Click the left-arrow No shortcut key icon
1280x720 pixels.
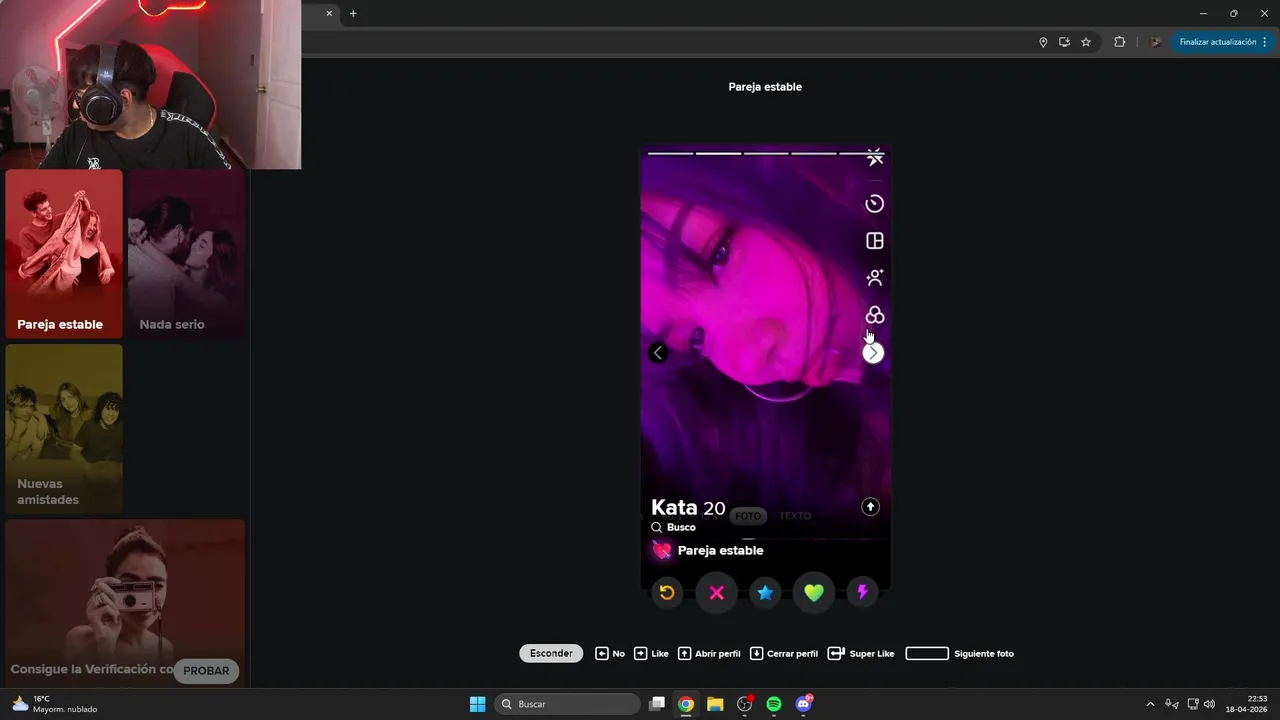point(602,653)
